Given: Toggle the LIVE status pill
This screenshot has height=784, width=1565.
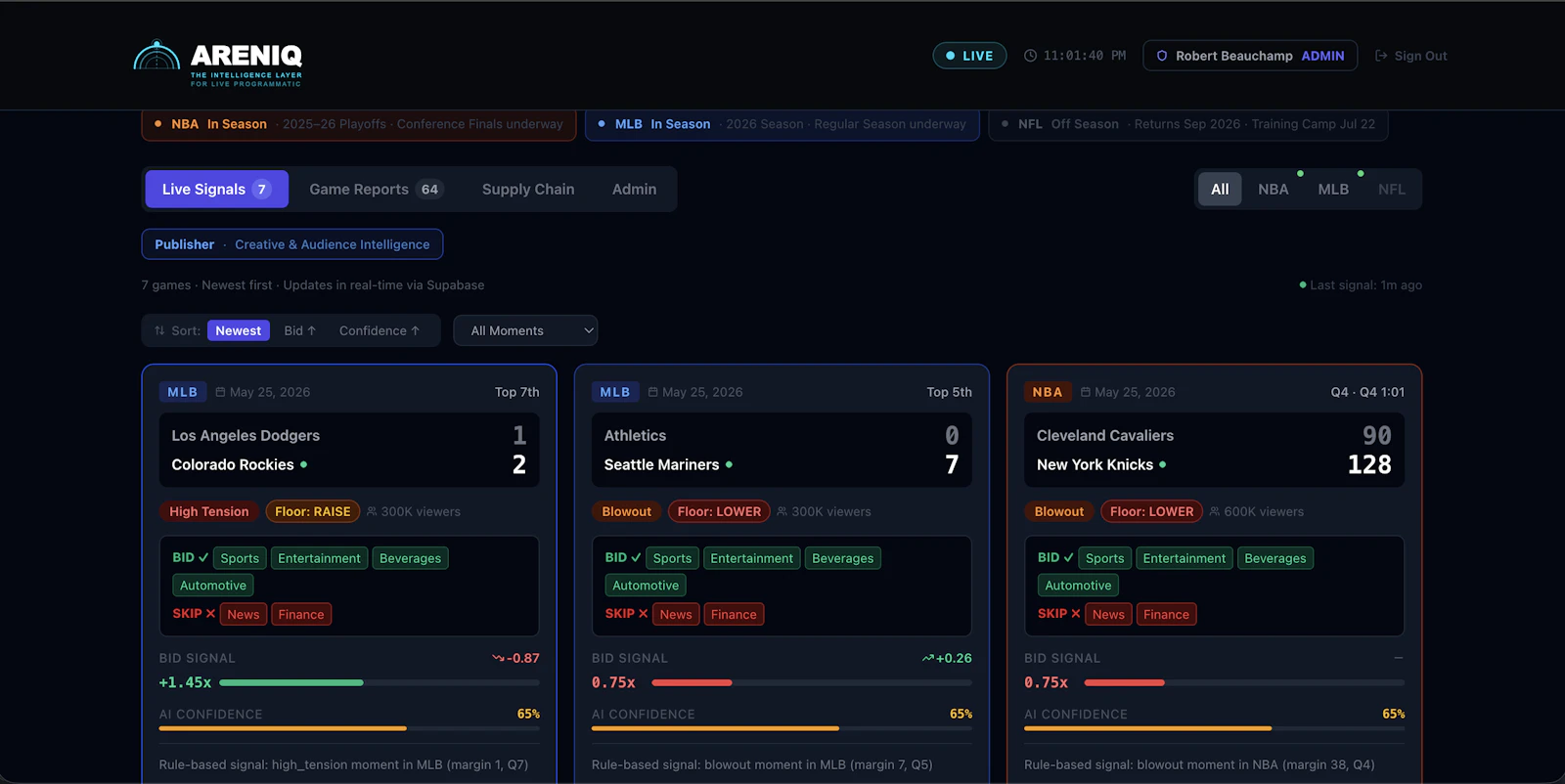Looking at the screenshot, I should coord(969,56).
